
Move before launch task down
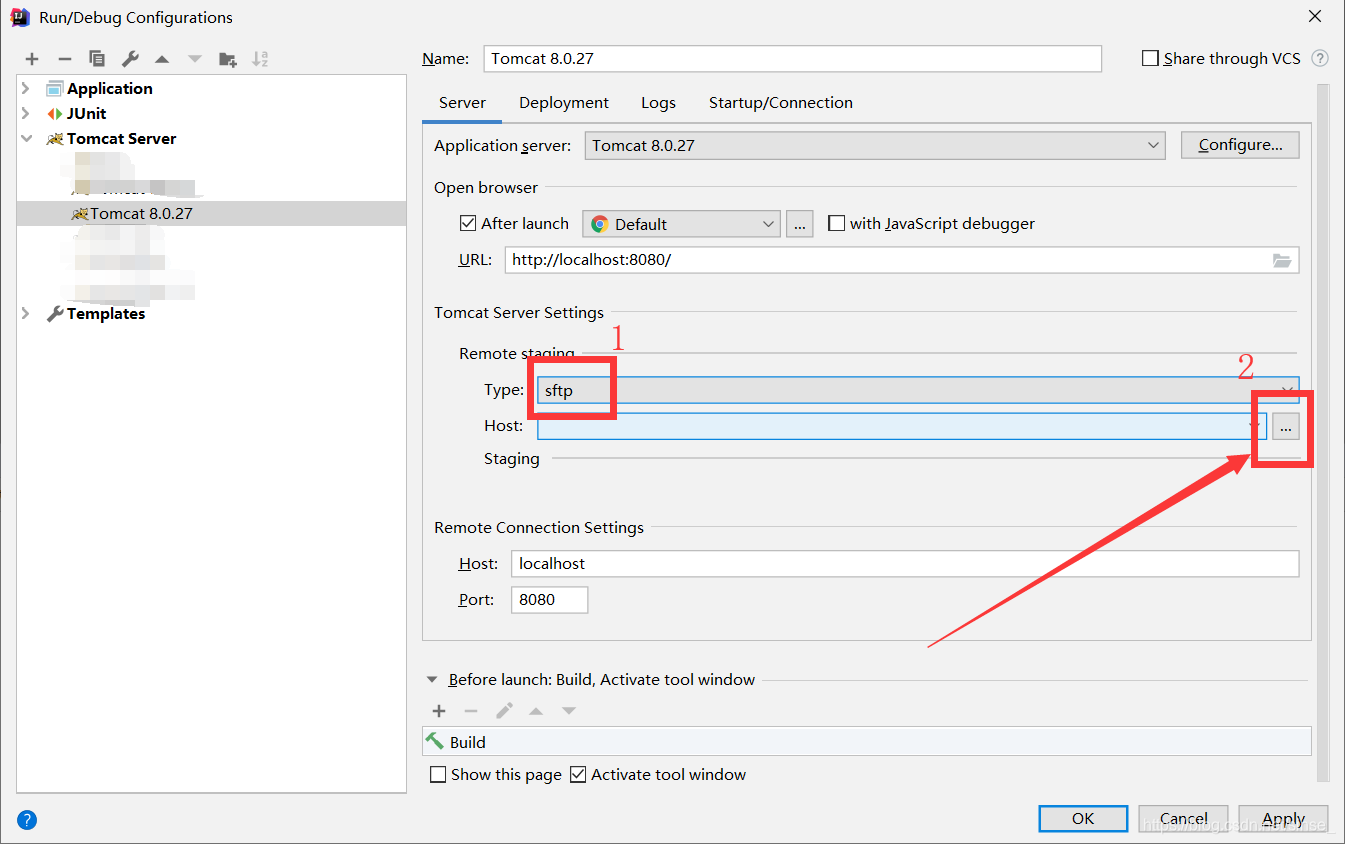pos(568,711)
